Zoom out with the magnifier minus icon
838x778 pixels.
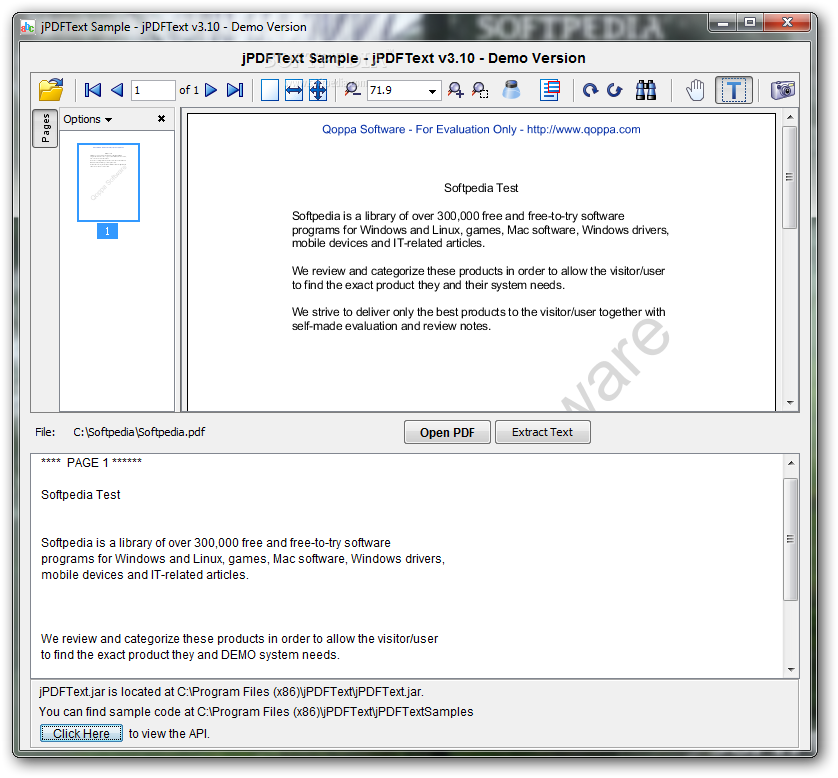352,90
